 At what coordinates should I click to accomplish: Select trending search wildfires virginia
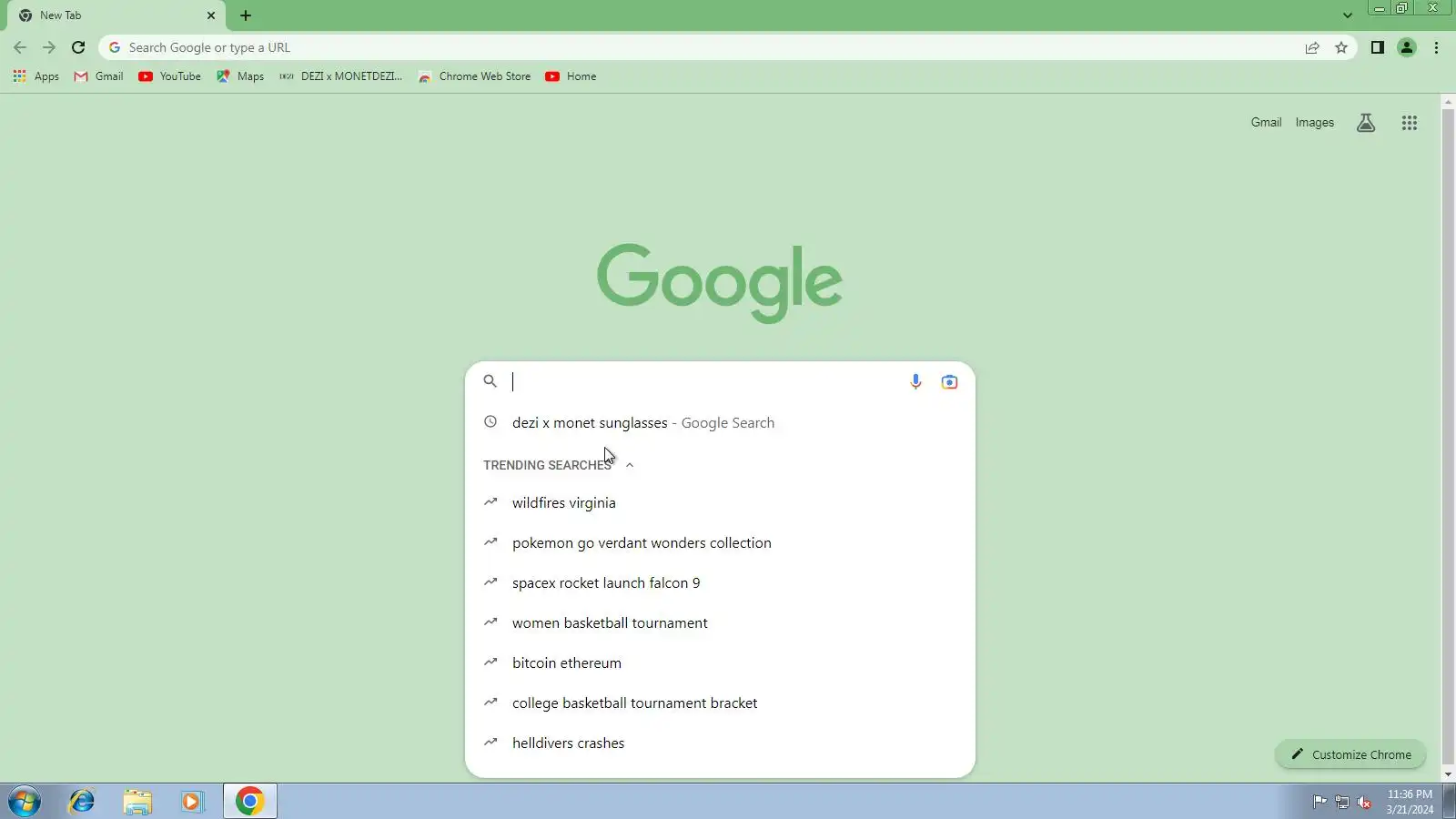pos(720,502)
